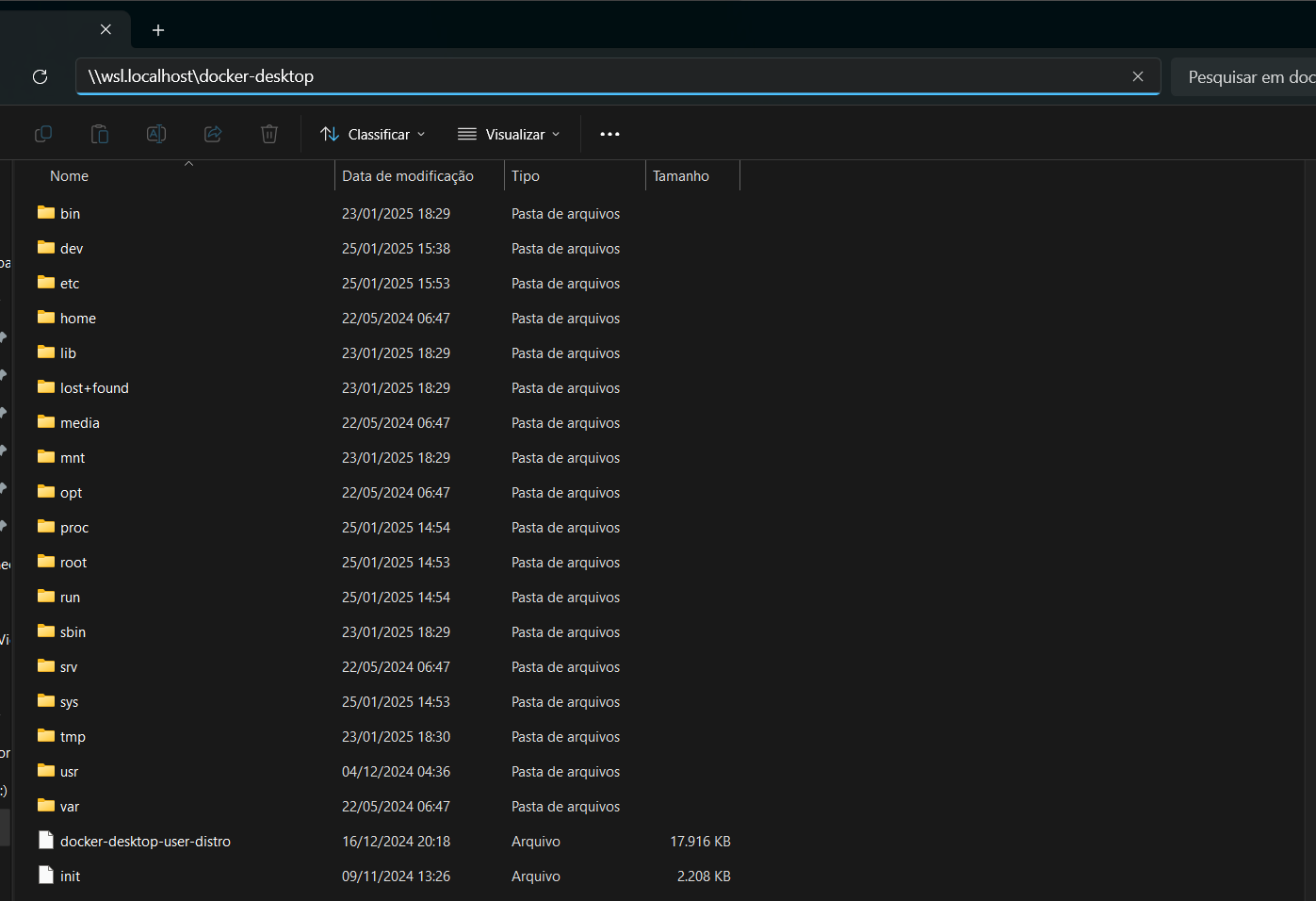Image resolution: width=1316 pixels, height=901 pixels.
Task: Select the sys folder icon
Action: click(46, 701)
